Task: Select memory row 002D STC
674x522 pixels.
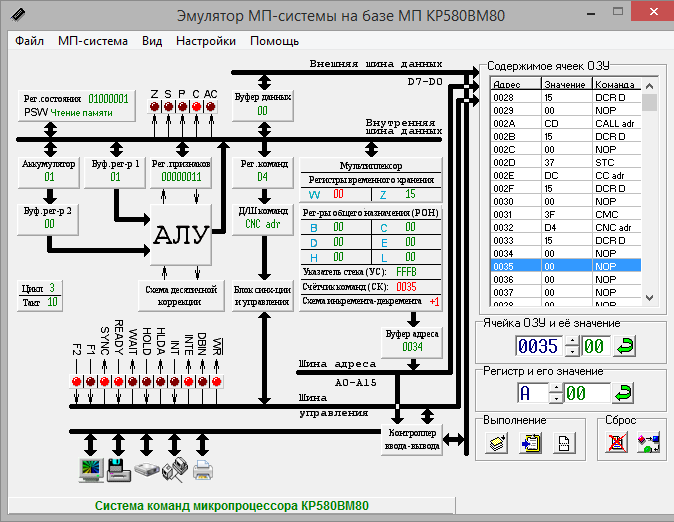Action: (x=566, y=163)
